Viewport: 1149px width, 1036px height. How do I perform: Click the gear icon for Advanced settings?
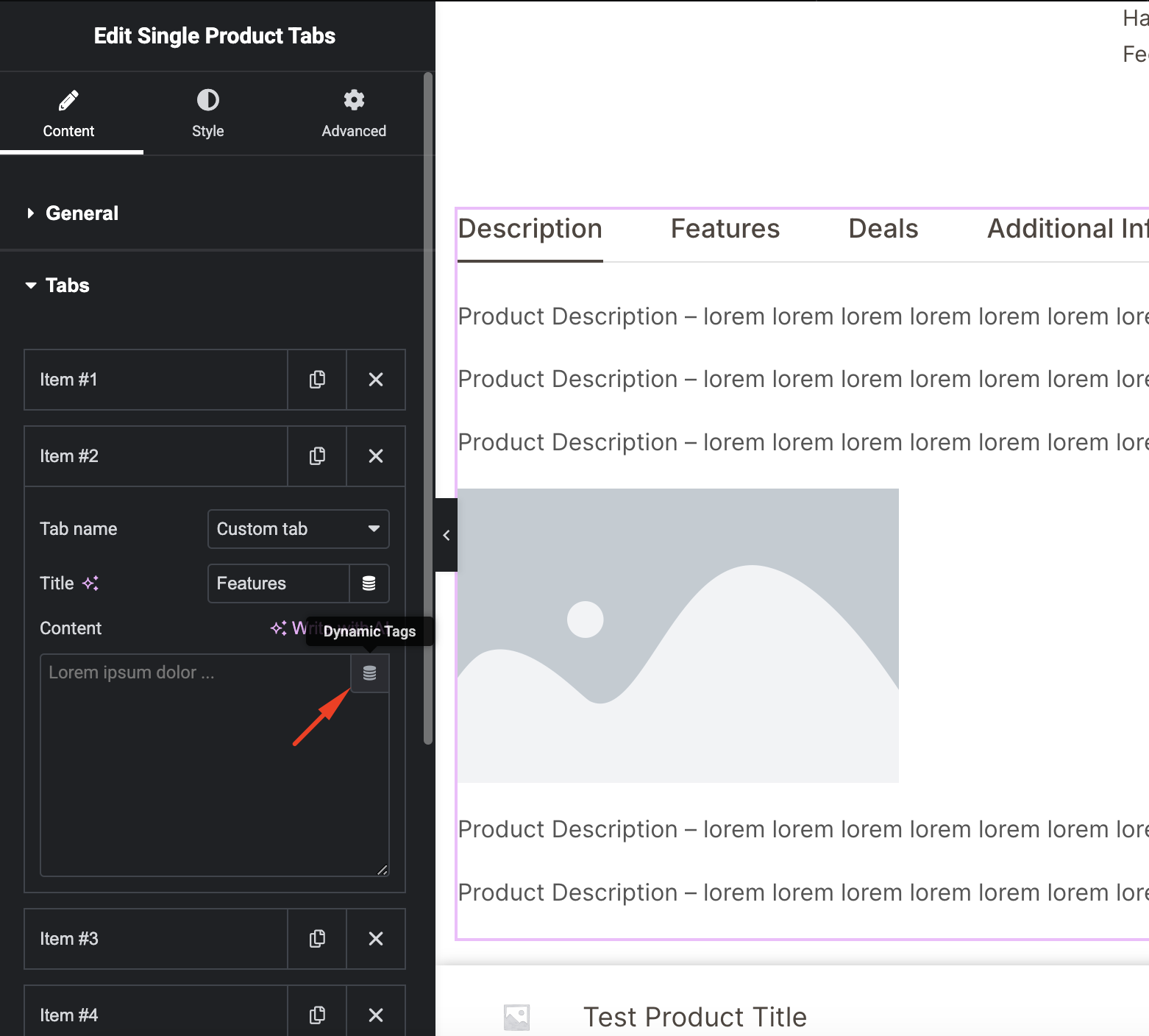pos(354,100)
